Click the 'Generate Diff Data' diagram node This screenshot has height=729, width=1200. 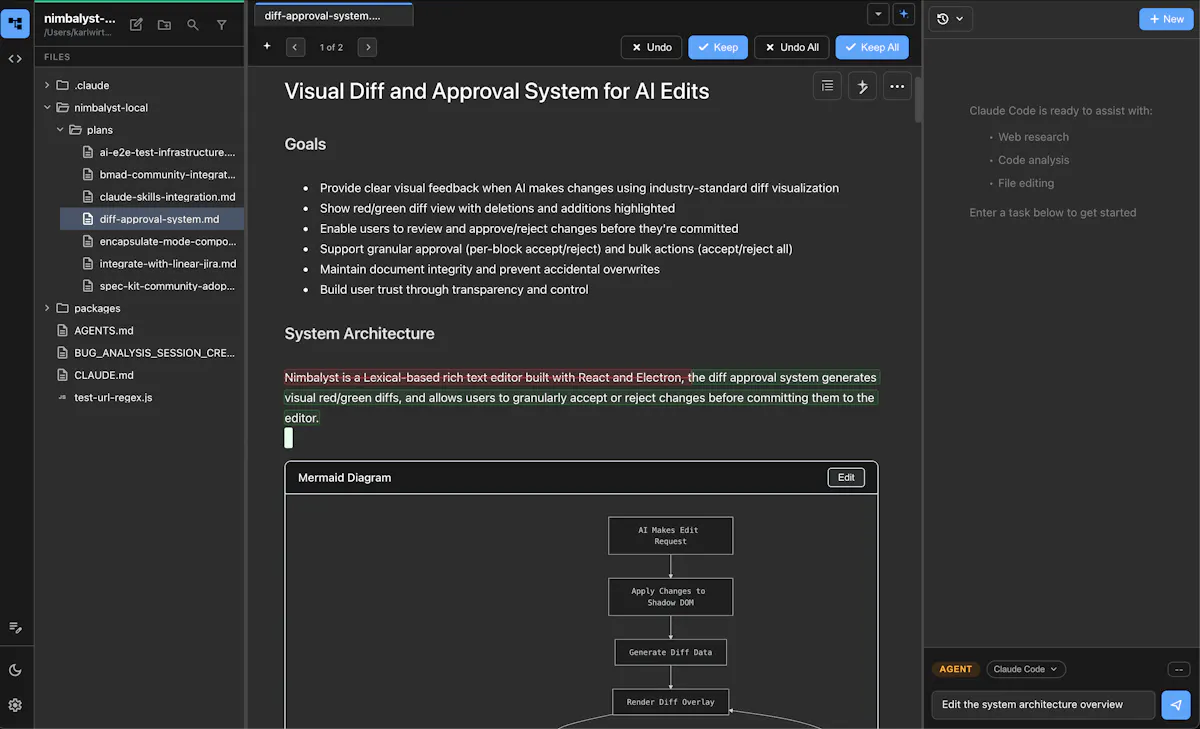click(x=670, y=652)
